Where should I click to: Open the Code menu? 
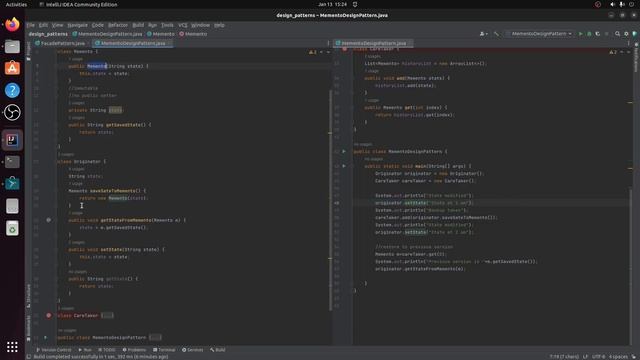(98, 25)
